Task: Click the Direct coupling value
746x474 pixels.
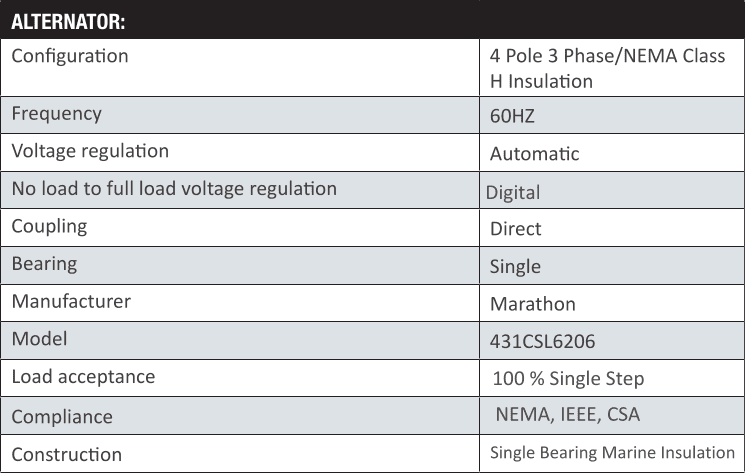Action: tap(516, 229)
